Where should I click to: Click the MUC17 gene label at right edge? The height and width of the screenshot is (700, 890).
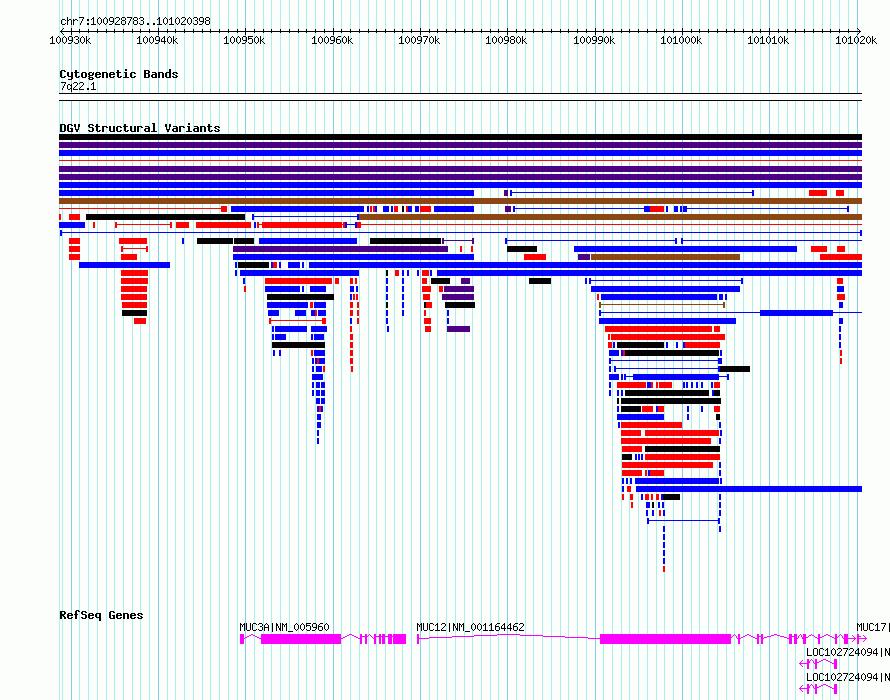(x=872, y=627)
